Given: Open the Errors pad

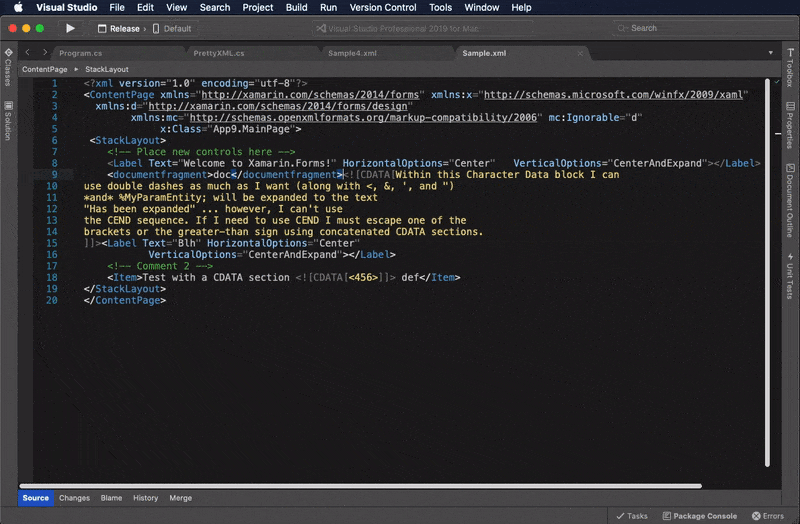Looking at the screenshot, I should [768, 516].
